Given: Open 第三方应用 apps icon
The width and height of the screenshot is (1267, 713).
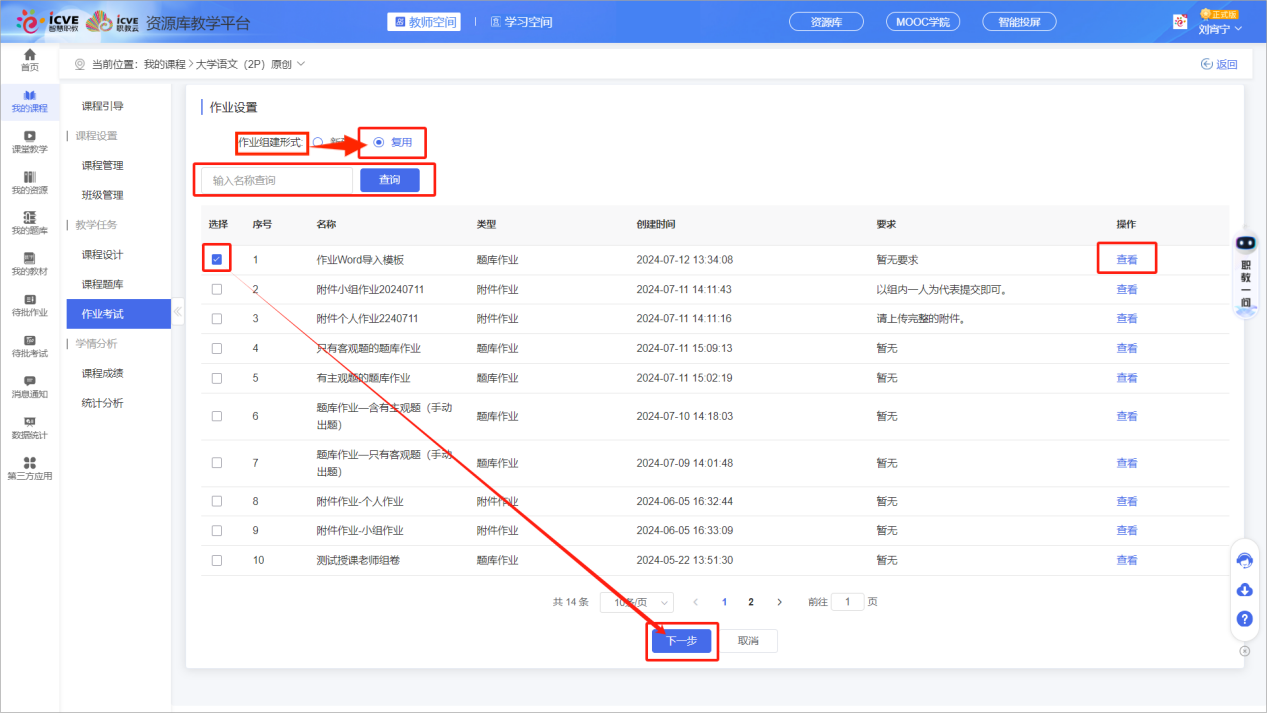Looking at the screenshot, I should click(x=30, y=468).
